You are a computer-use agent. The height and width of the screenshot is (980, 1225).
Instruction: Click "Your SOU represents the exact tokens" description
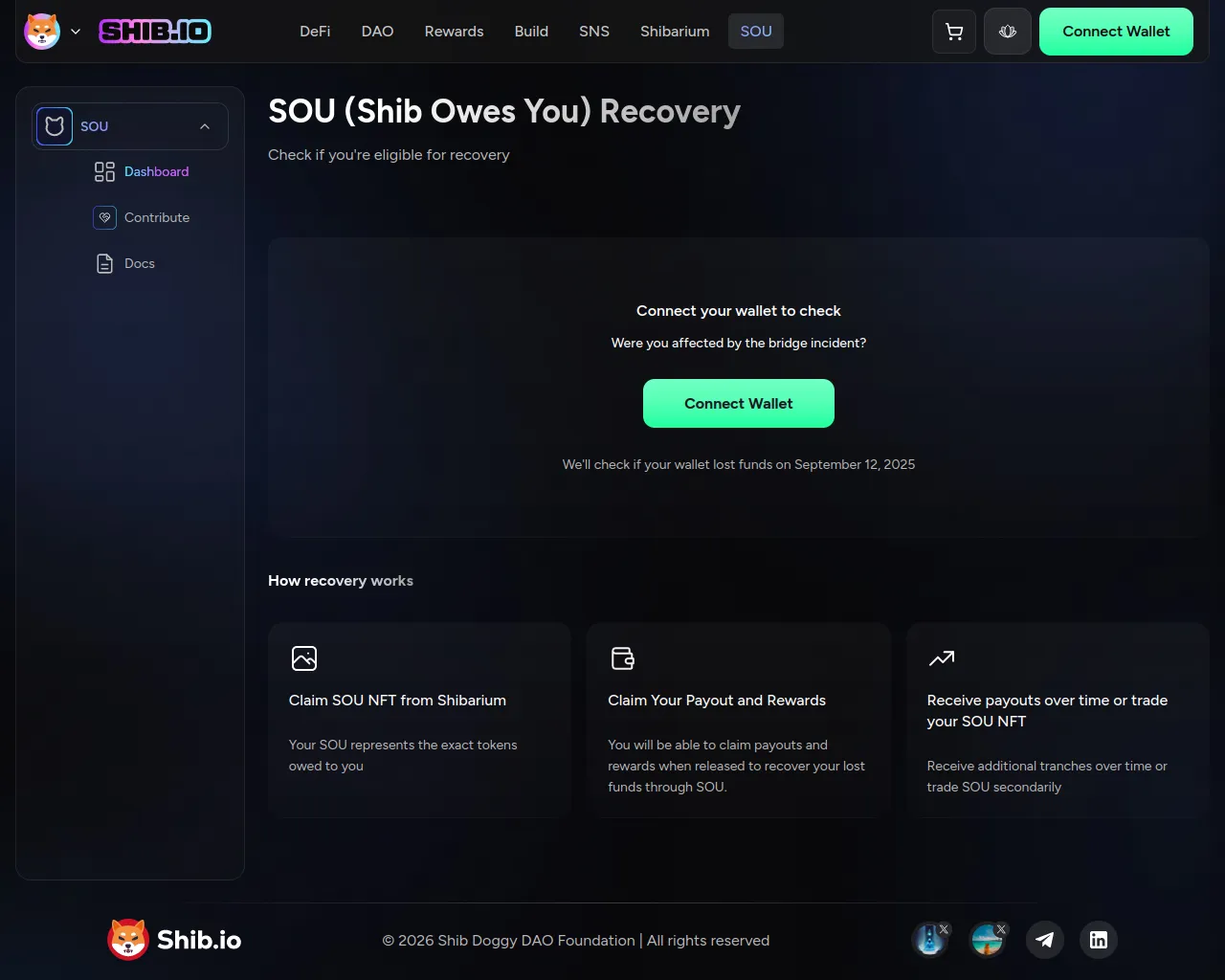[x=403, y=755]
